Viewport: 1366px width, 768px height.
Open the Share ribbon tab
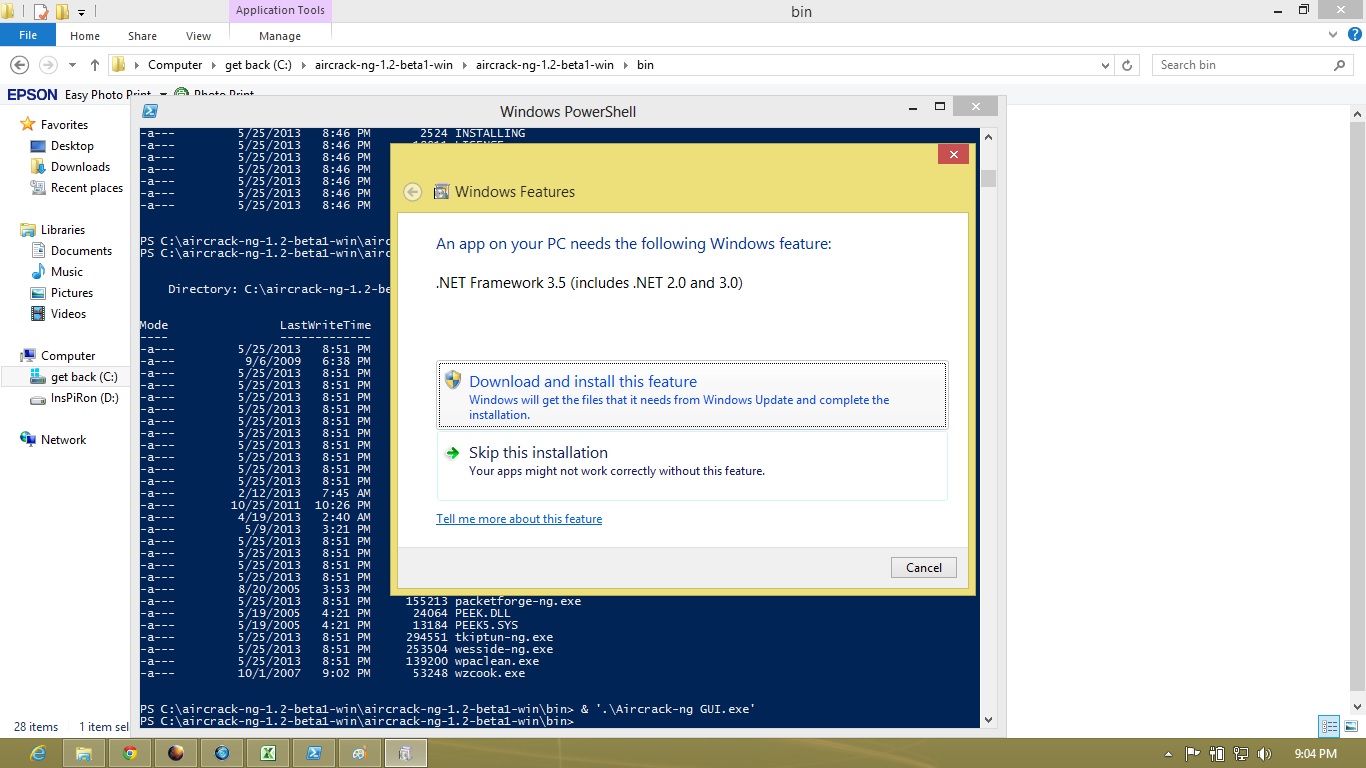pos(142,36)
